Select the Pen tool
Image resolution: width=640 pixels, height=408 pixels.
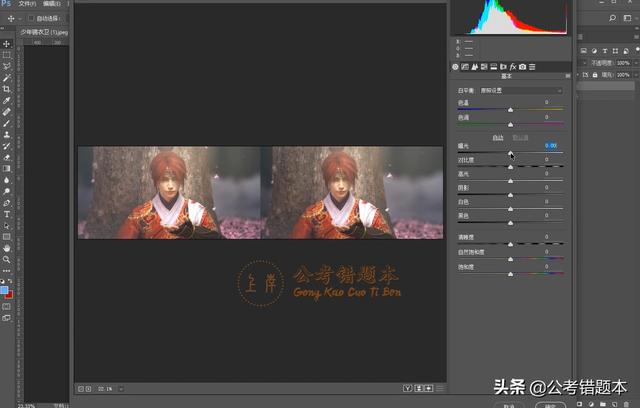tap(7, 203)
